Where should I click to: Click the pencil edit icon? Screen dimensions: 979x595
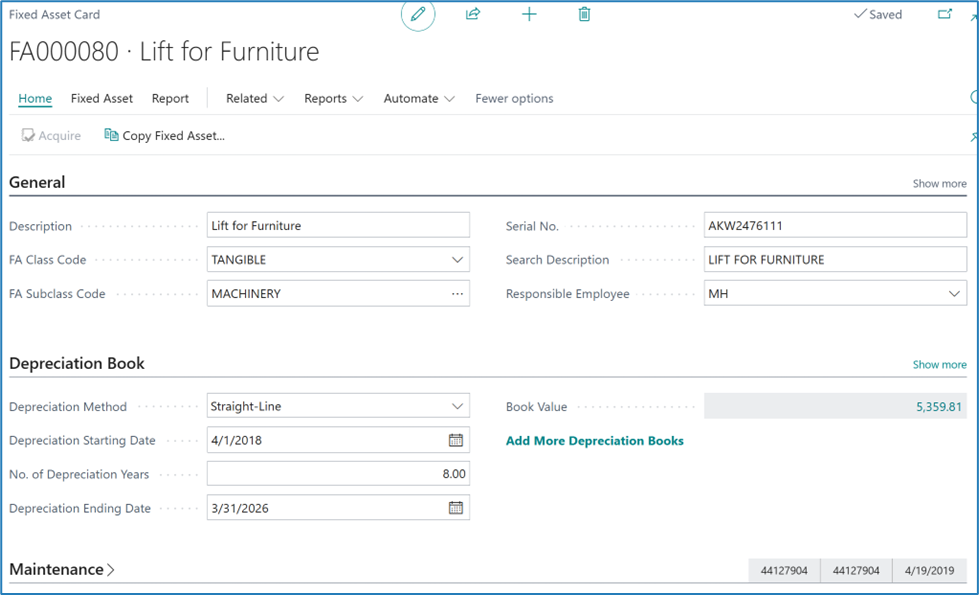point(418,14)
